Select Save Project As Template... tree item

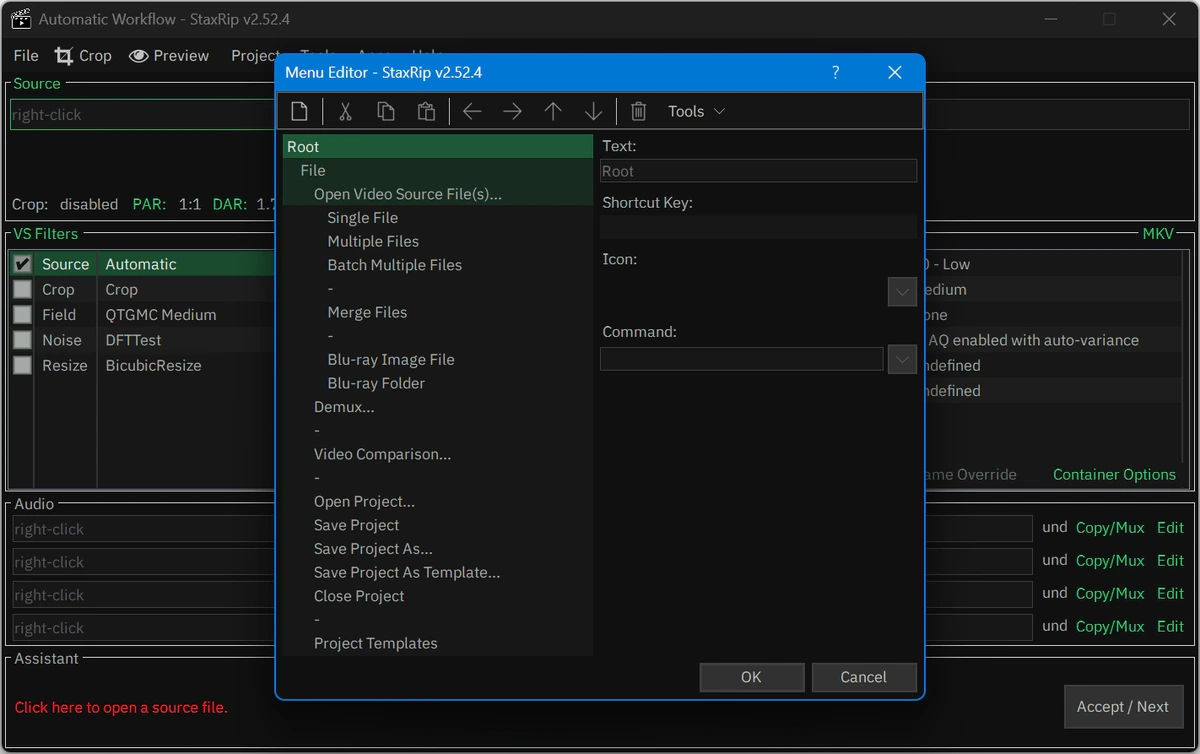(x=406, y=572)
